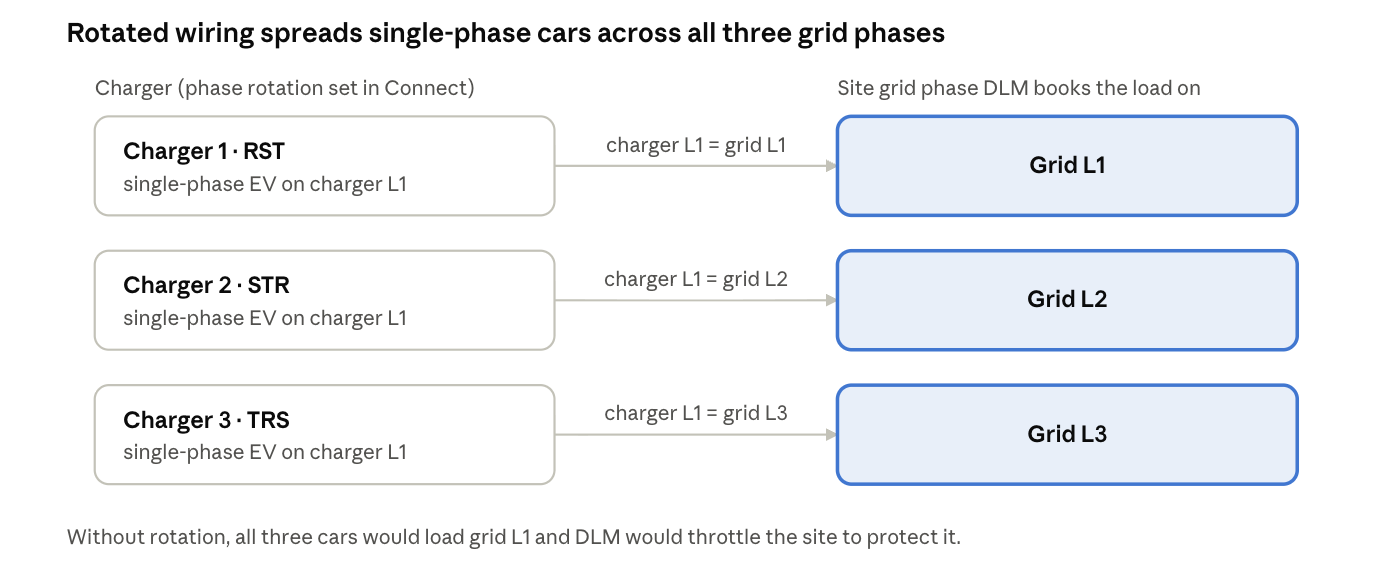The image size is (1376, 570).
Task: Click the connector line from Charger 2
Action: point(690,300)
